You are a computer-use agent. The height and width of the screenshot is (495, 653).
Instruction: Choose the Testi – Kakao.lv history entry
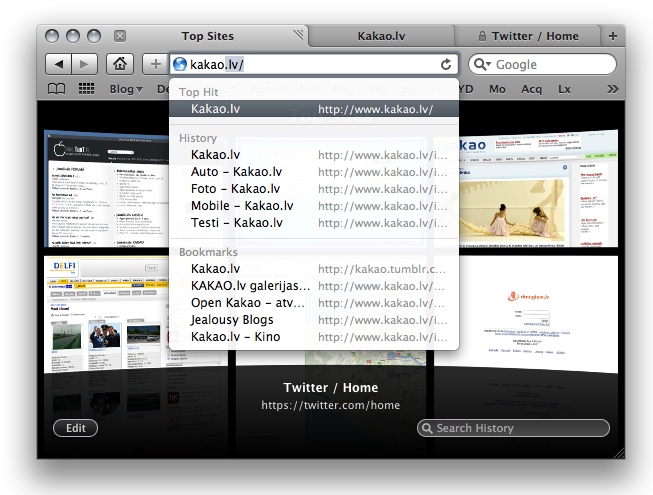click(314, 223)
